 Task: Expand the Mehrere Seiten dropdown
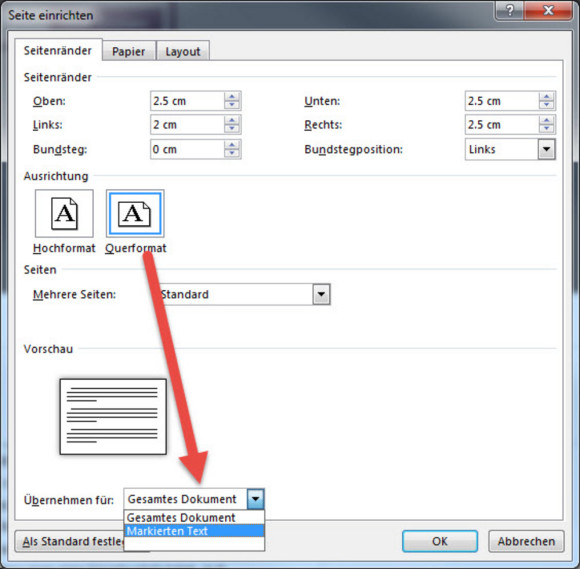(321, 294)
